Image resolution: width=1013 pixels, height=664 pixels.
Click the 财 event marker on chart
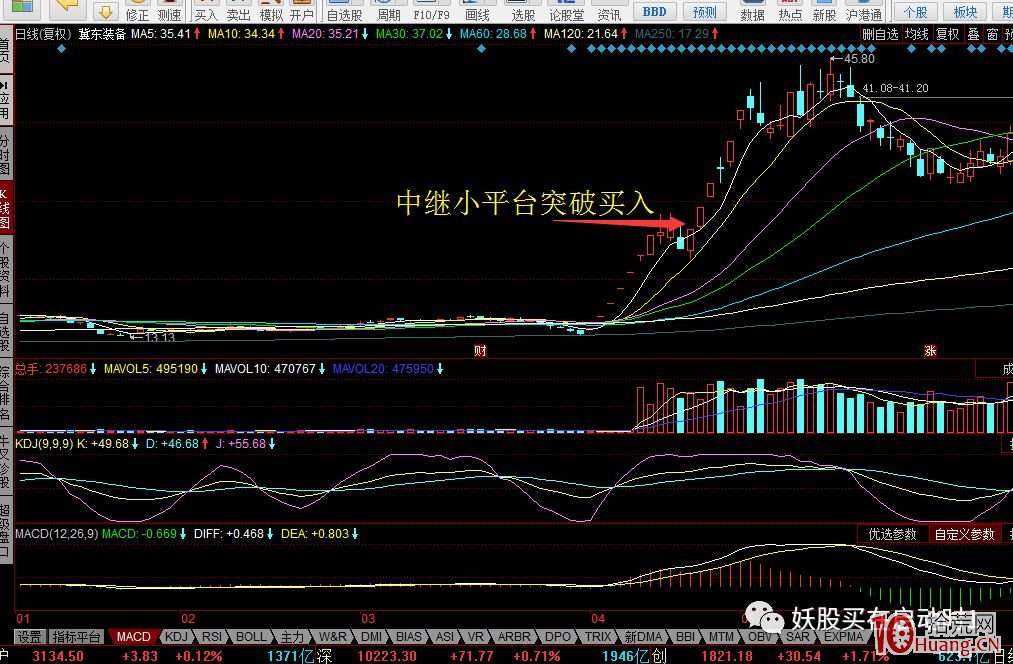[480, 351]
